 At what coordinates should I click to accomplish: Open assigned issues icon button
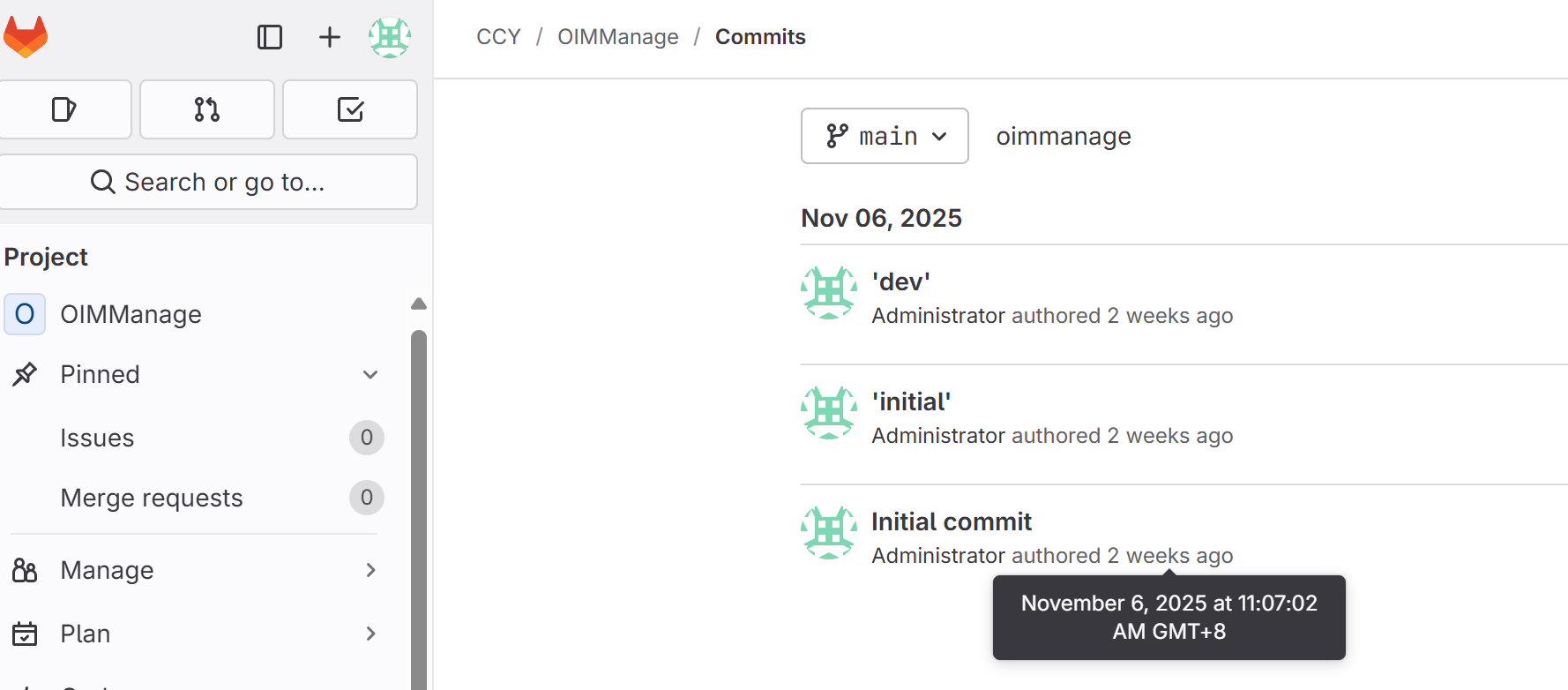[64, 109]
